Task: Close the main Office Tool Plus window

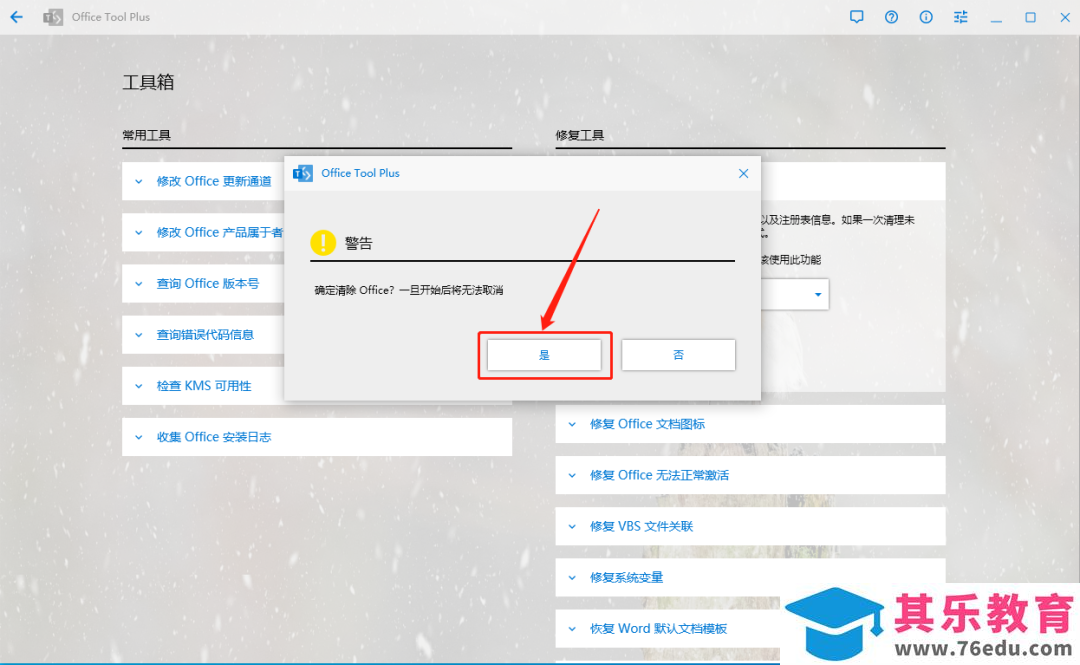Action: pyautogui.click(x=1065, y=17)
